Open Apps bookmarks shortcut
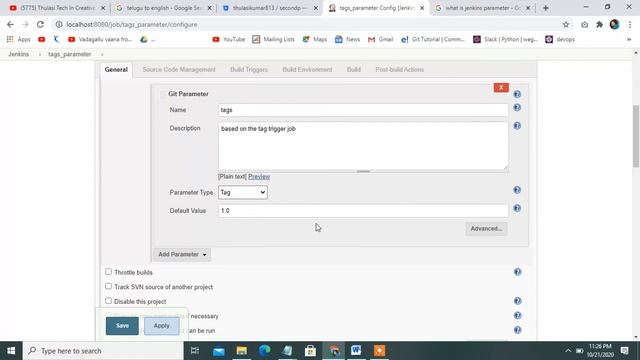The width and height of the screenshot is (640, 360). tap(19, 40)
